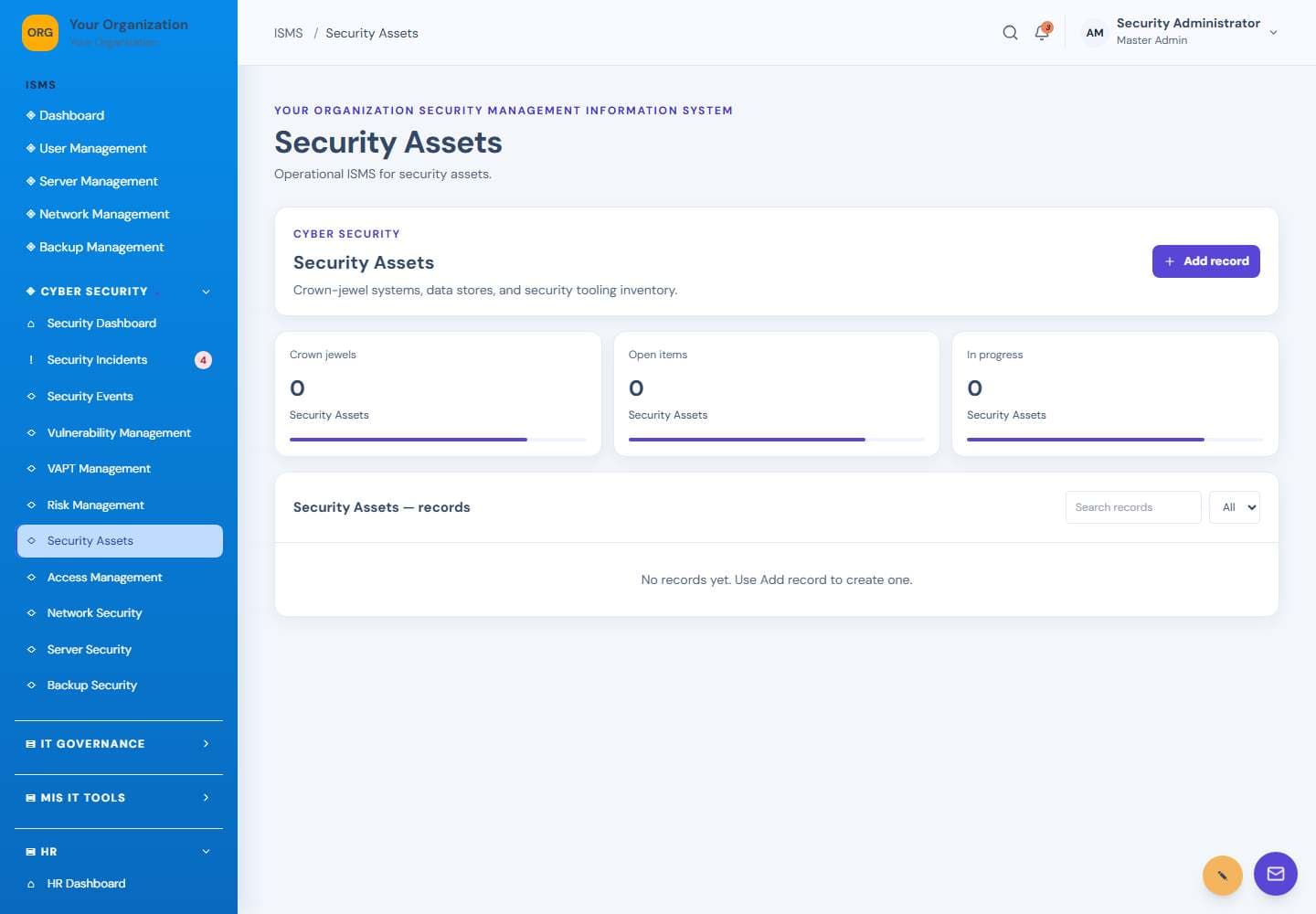This screenshot has height=914, width=1316.
Task: Select Backup Management menu item
Action: click(x=119, y=247)
